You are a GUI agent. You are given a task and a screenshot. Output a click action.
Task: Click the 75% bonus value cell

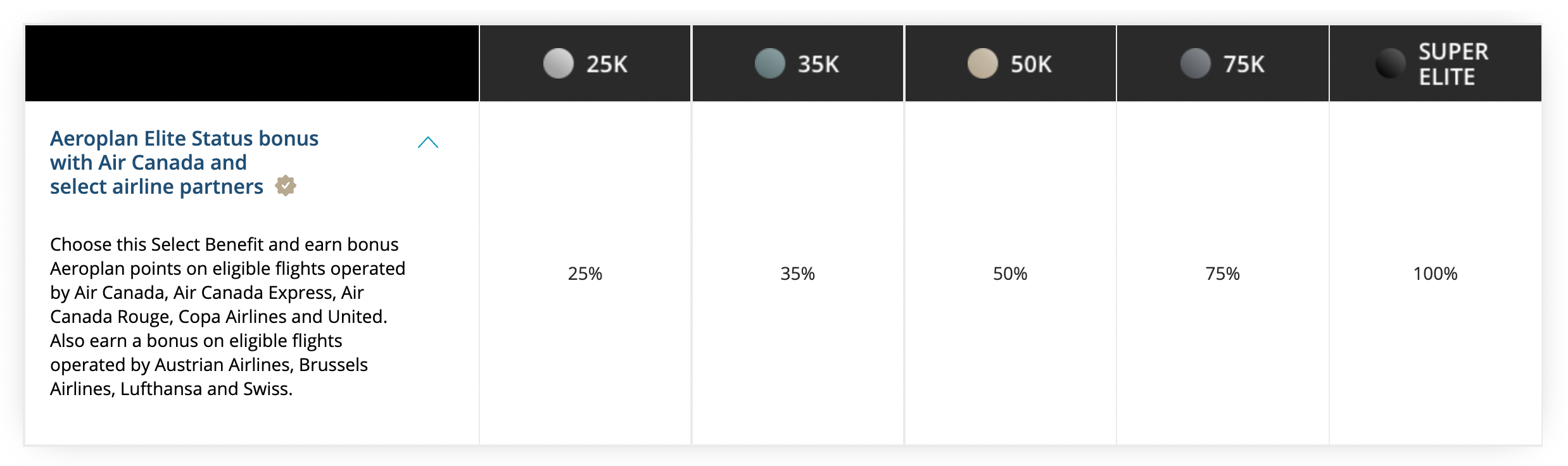point(1222,274)
